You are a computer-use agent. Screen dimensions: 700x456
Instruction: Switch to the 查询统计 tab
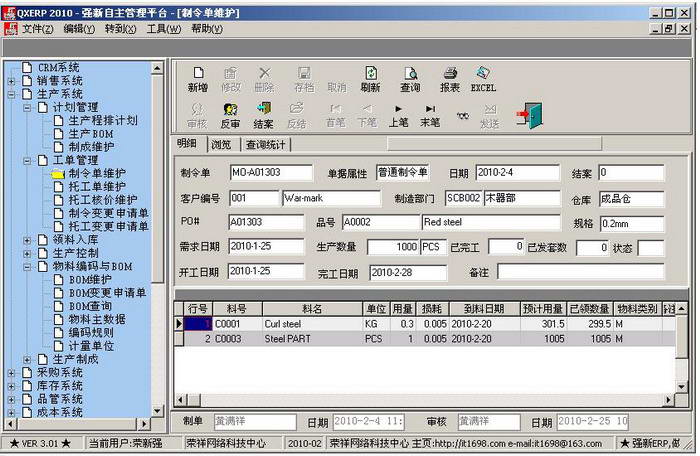click(265, 145)
